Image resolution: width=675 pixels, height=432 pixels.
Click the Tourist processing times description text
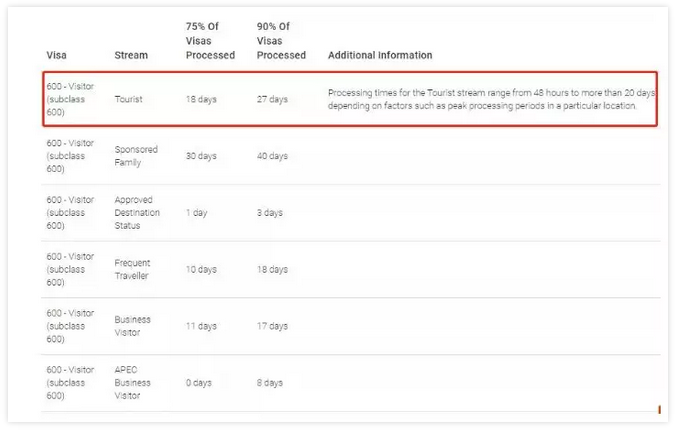point(491,99)
